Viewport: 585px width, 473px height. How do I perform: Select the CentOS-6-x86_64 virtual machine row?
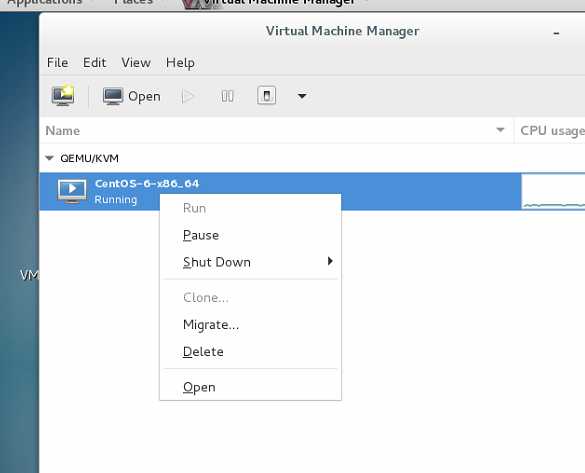[312, 191]
